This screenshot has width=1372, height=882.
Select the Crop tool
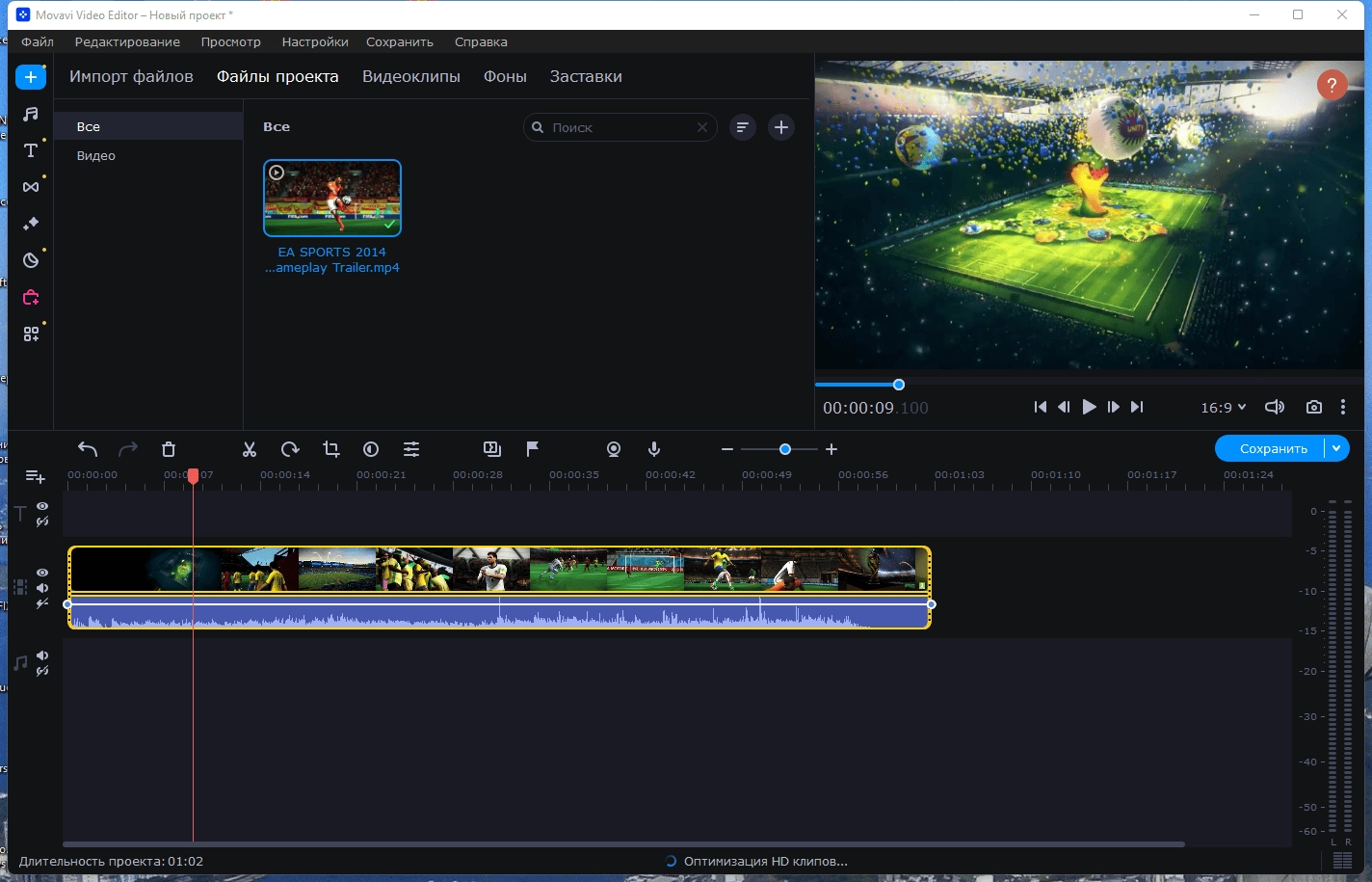330,449
